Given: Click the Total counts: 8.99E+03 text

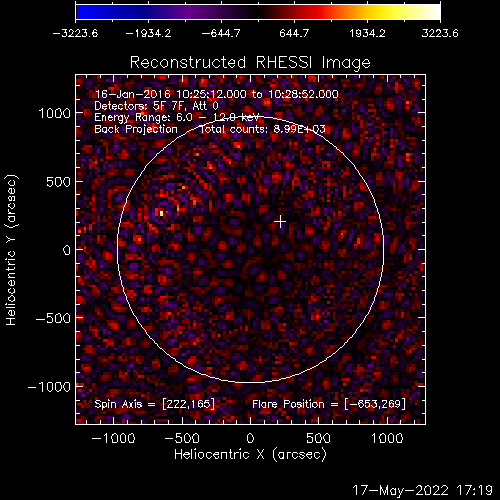Looking at the screenshot, I should [262, 129].
